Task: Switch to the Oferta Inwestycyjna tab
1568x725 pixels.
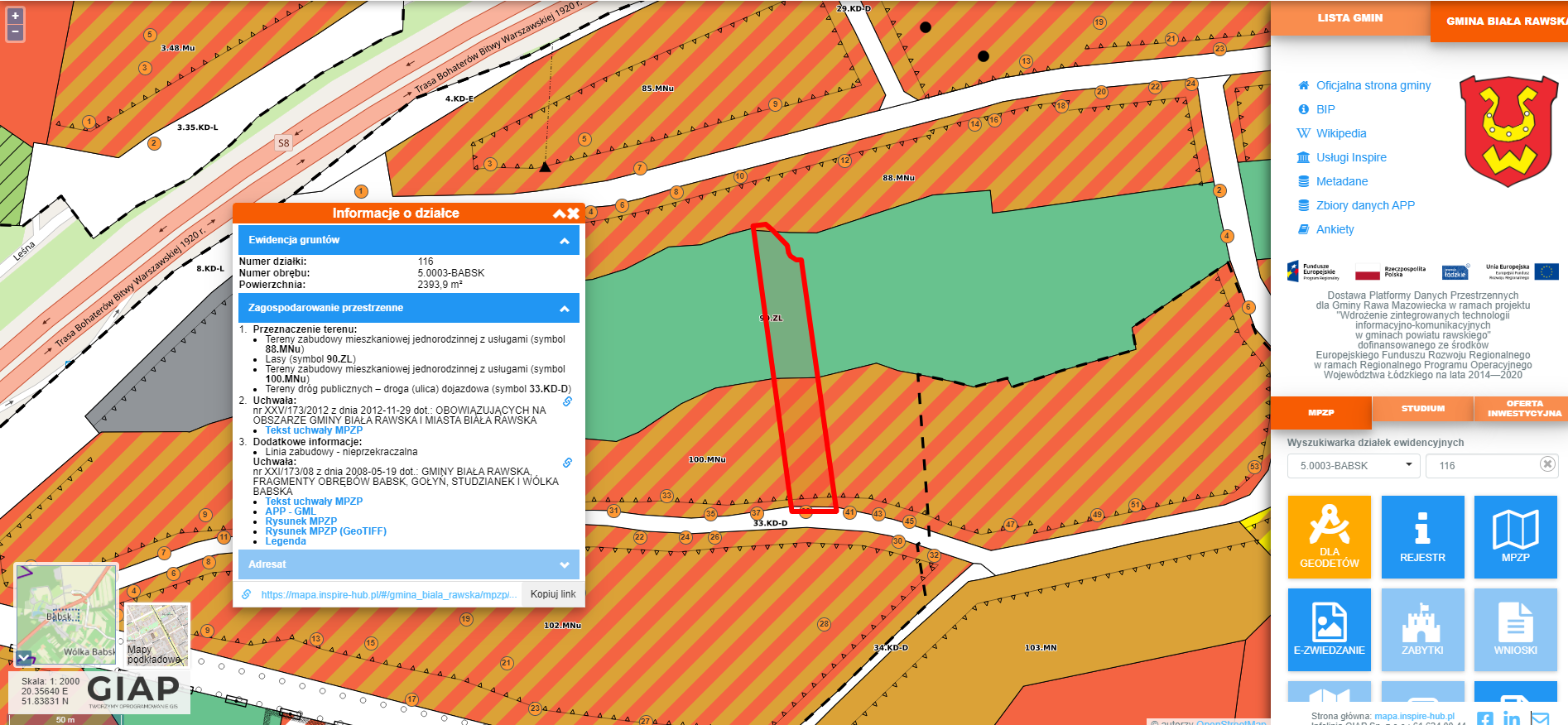Action: click(x=1523, y=409)
